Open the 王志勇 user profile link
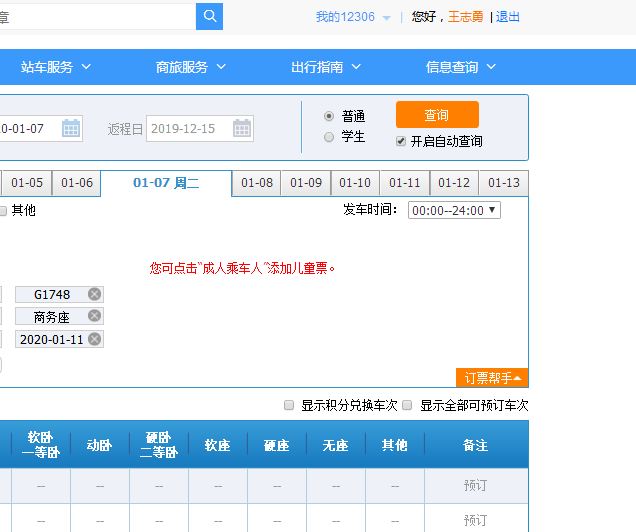The height and width of the screenshot is (532, 636). click(x=466, y=17)
